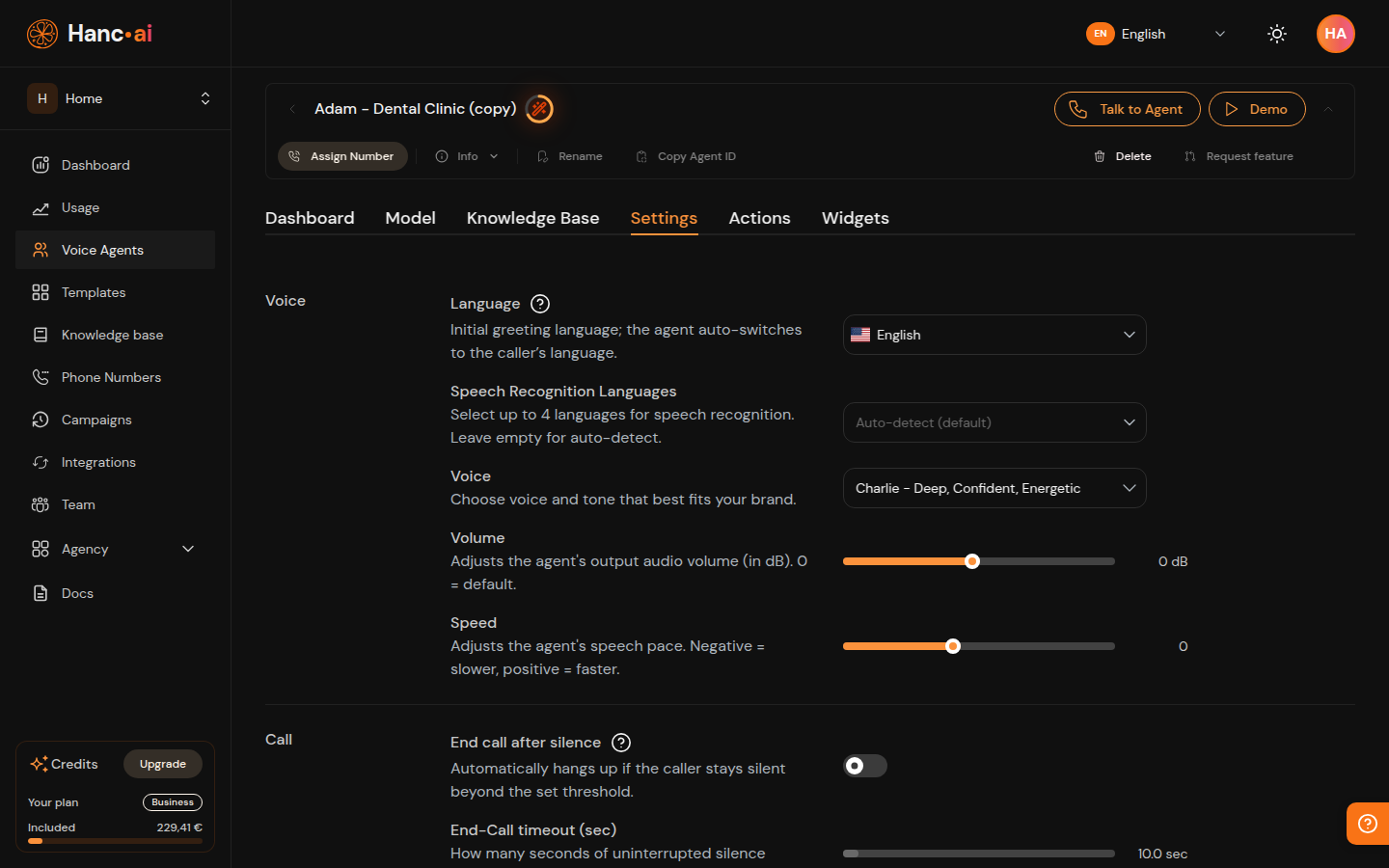Click the Volume slider handle
This screenshot has width=1389, height=868.
972,561
